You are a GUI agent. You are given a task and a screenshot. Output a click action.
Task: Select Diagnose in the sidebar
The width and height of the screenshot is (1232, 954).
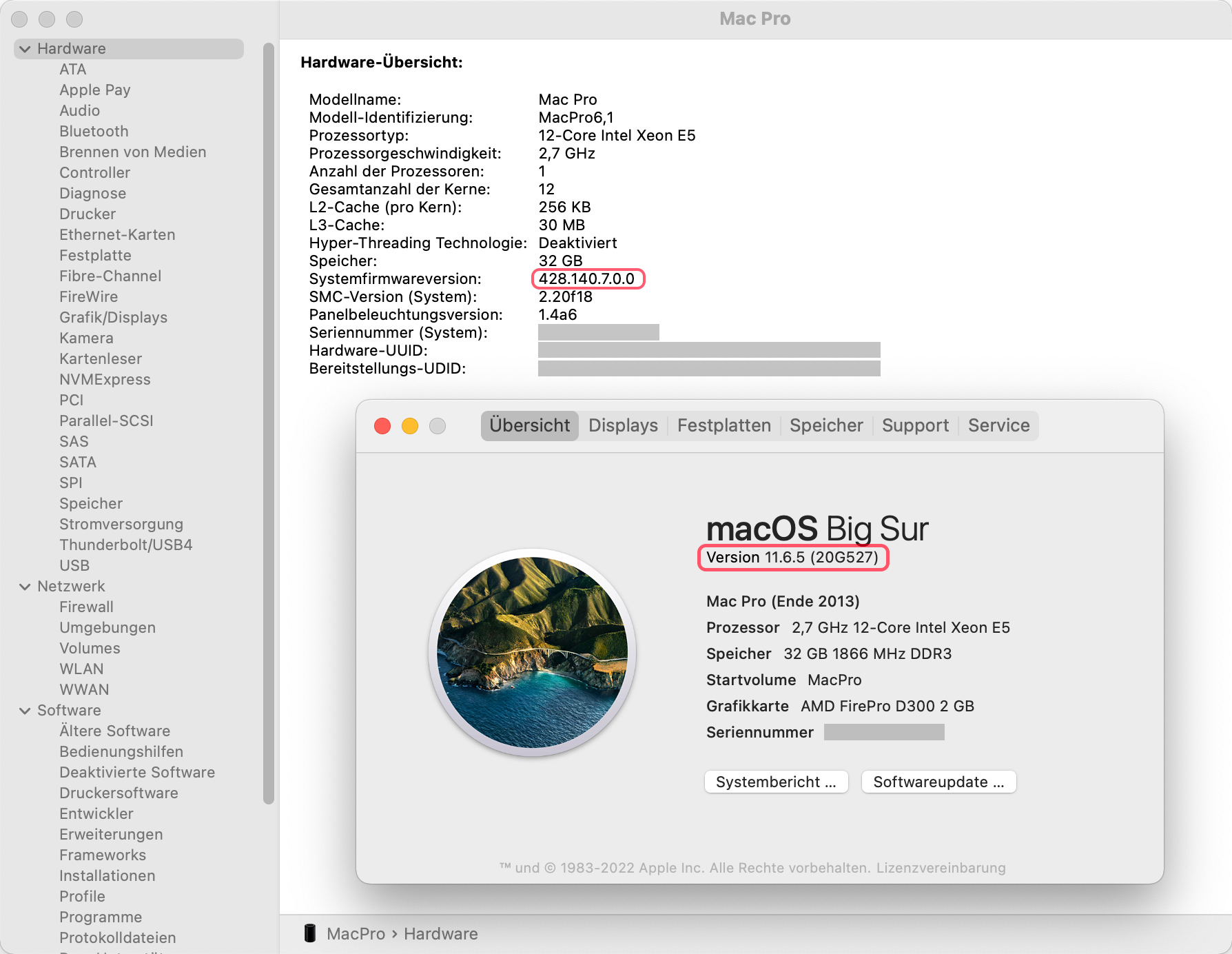[92, 194]
